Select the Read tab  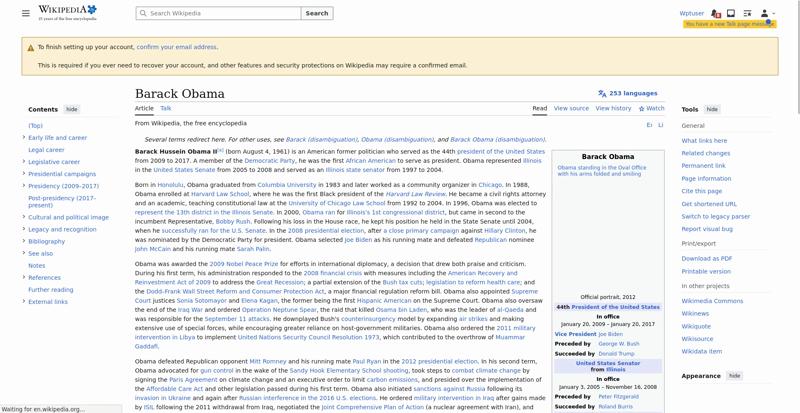point(539,108)
